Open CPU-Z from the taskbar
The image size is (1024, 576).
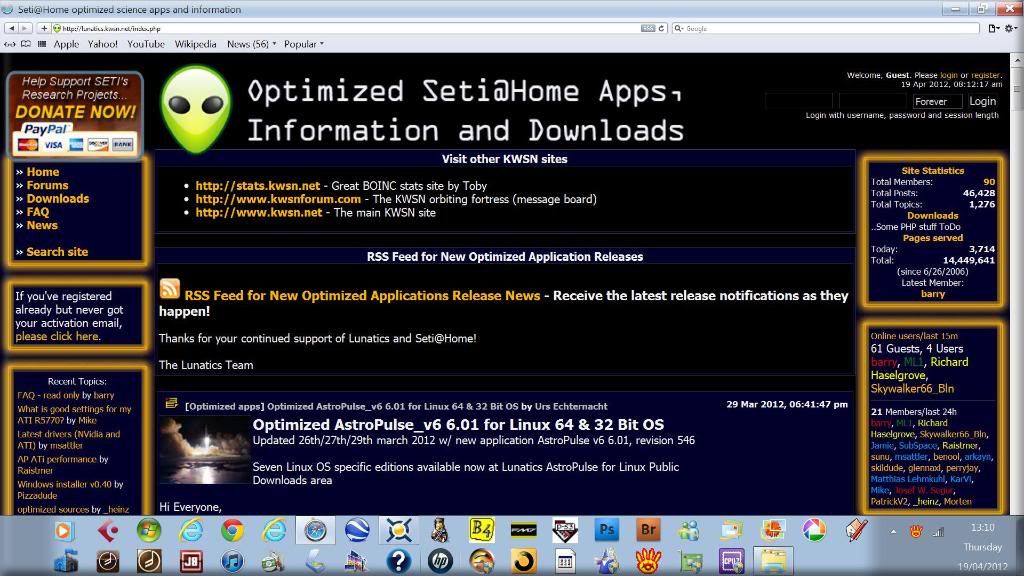coord(732,560)
